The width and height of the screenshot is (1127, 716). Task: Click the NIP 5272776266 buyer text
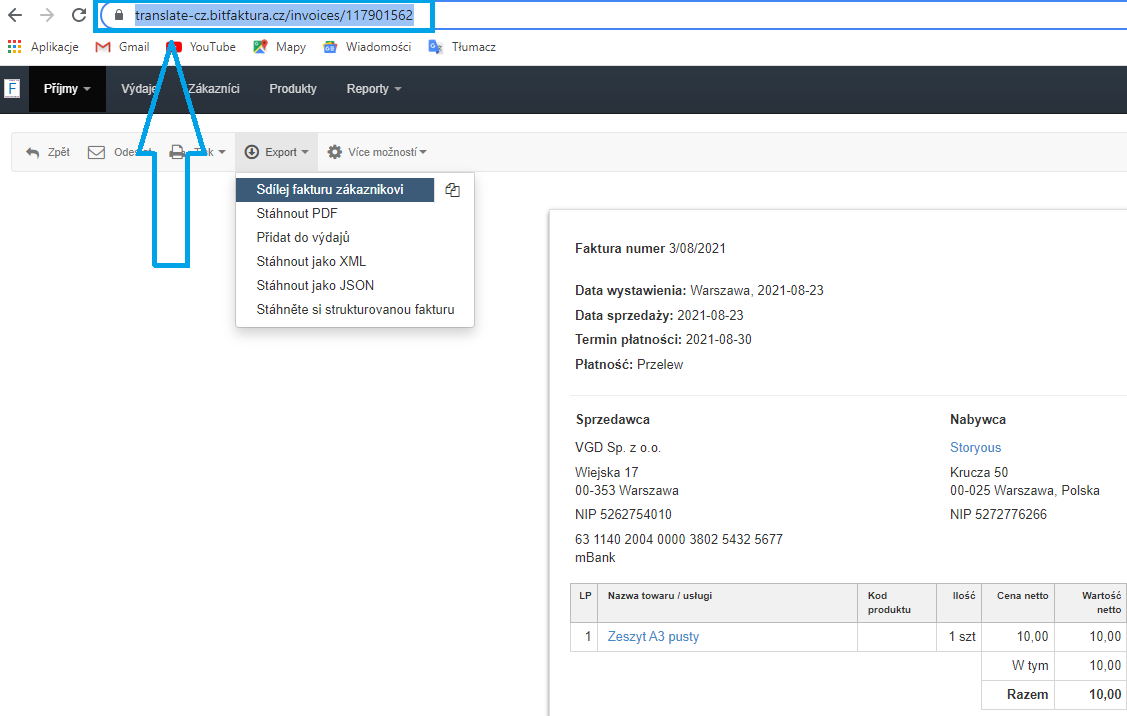[998, 514]
